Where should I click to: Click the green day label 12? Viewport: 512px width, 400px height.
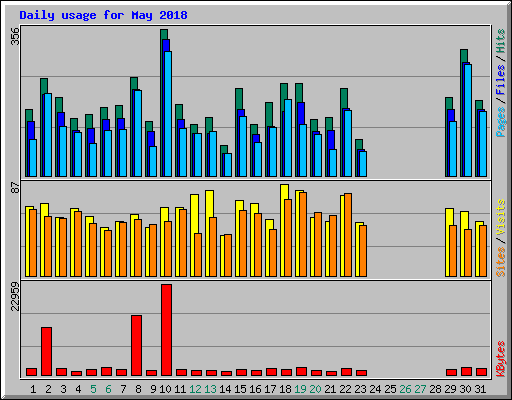click(x=195, y=389)
